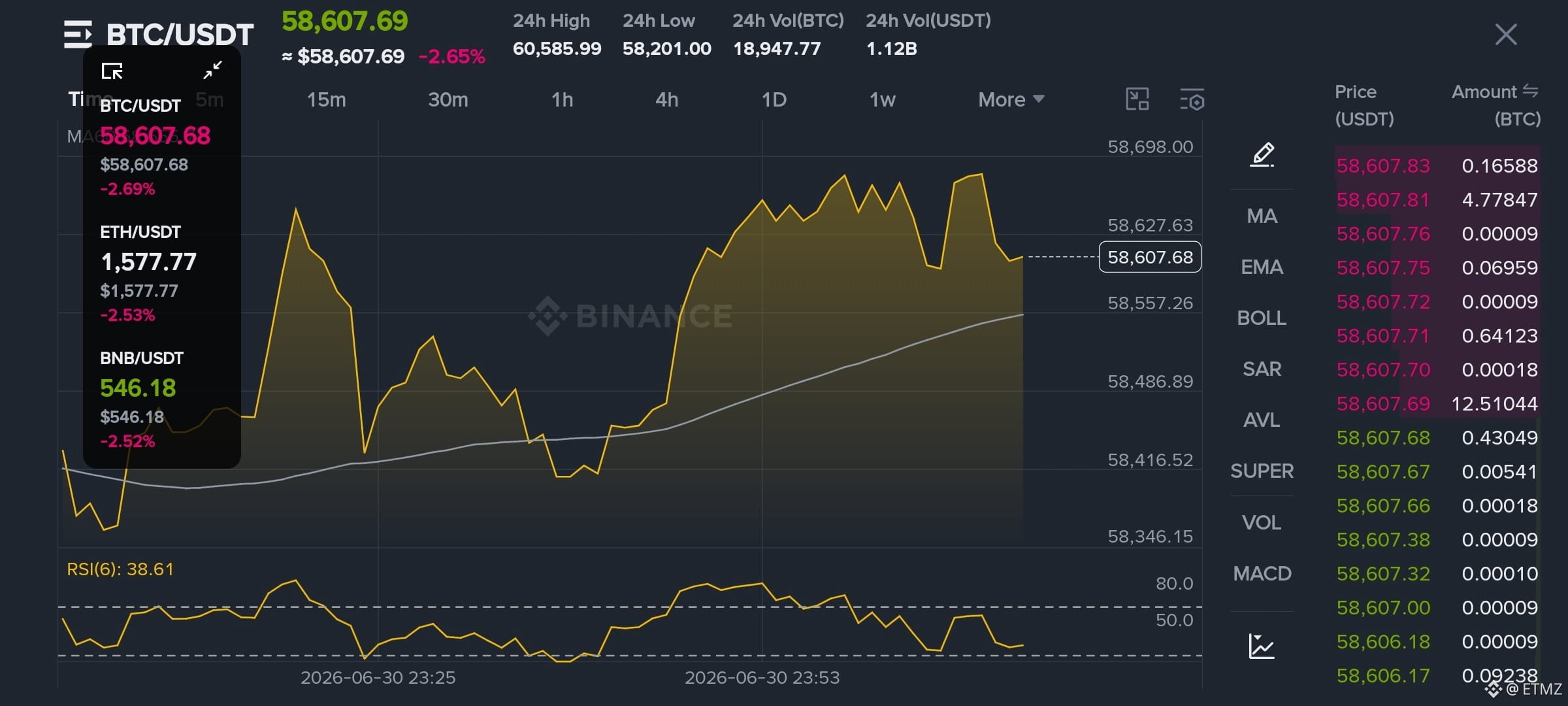This screenshot has height=706, width=1568.
Task: Click bid price 58,607.32 in order book
Action: click(x=1383, y=573)
